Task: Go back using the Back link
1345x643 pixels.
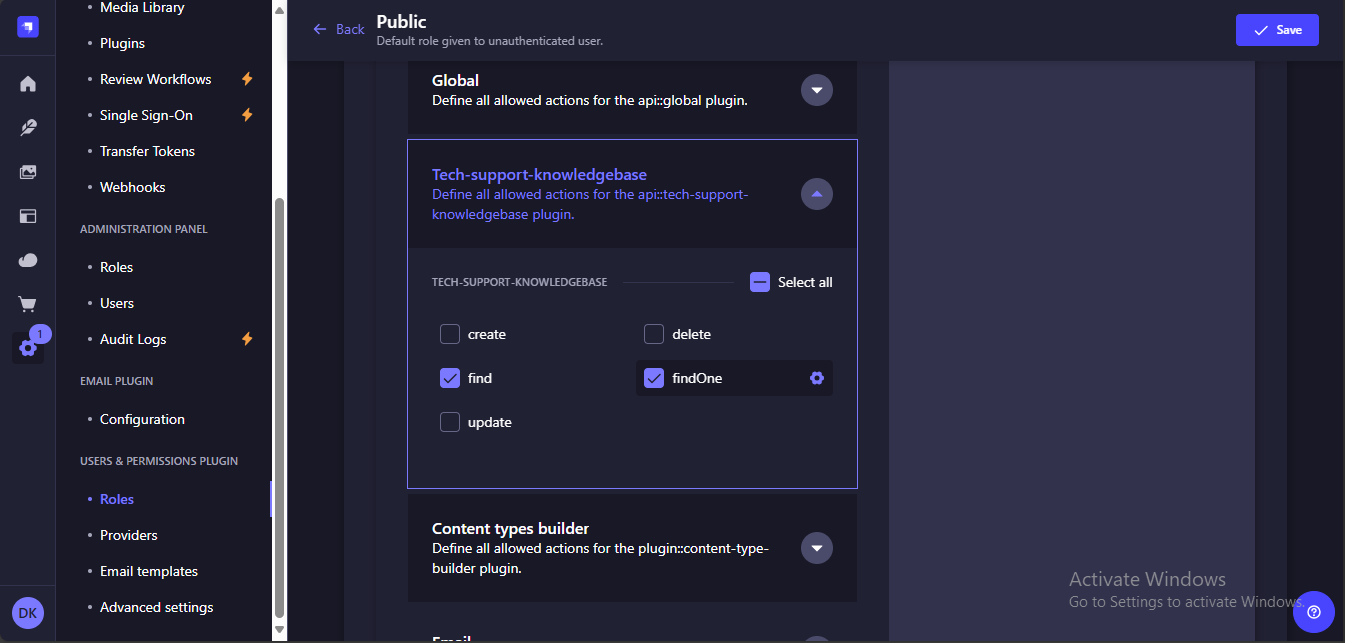Action: (339, 30)
